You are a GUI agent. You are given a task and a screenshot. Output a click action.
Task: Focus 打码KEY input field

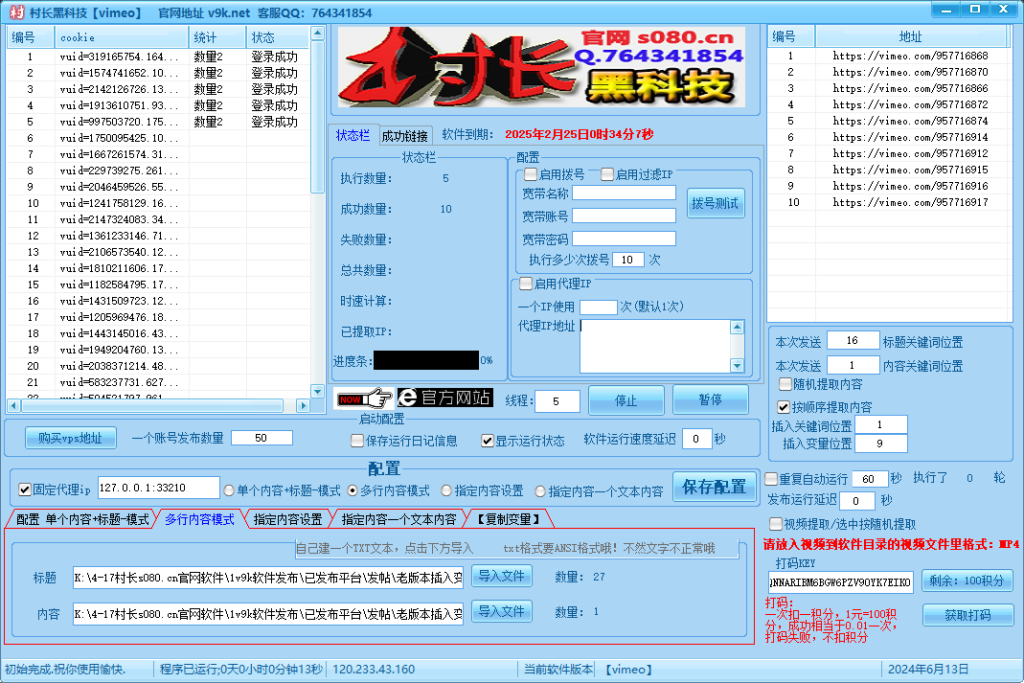click(x=840, y=582)
